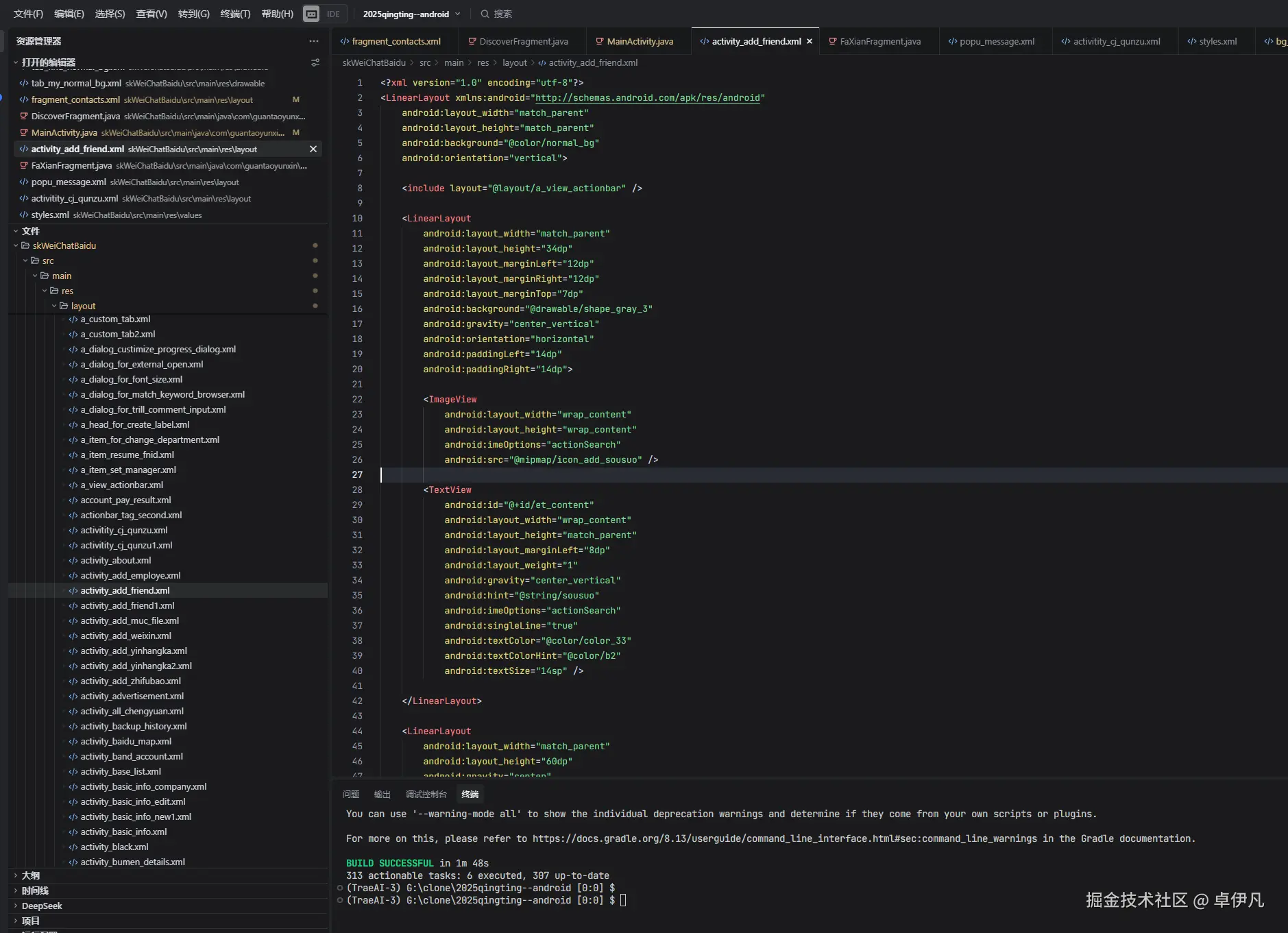Switch to the 问题 panel tab
Viewport: 1288px width, 933px height.
[x=351, y=795]
